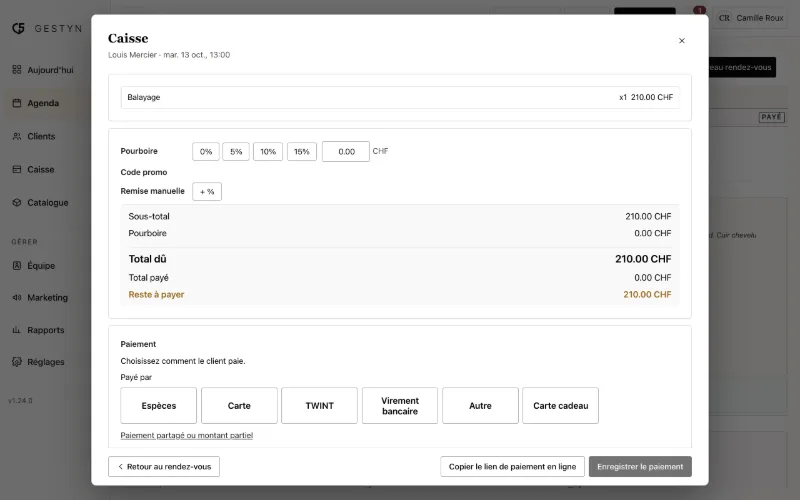Add a manual discount with + % button
Viewport: 800px width, 500px height.
coord(207,192)
